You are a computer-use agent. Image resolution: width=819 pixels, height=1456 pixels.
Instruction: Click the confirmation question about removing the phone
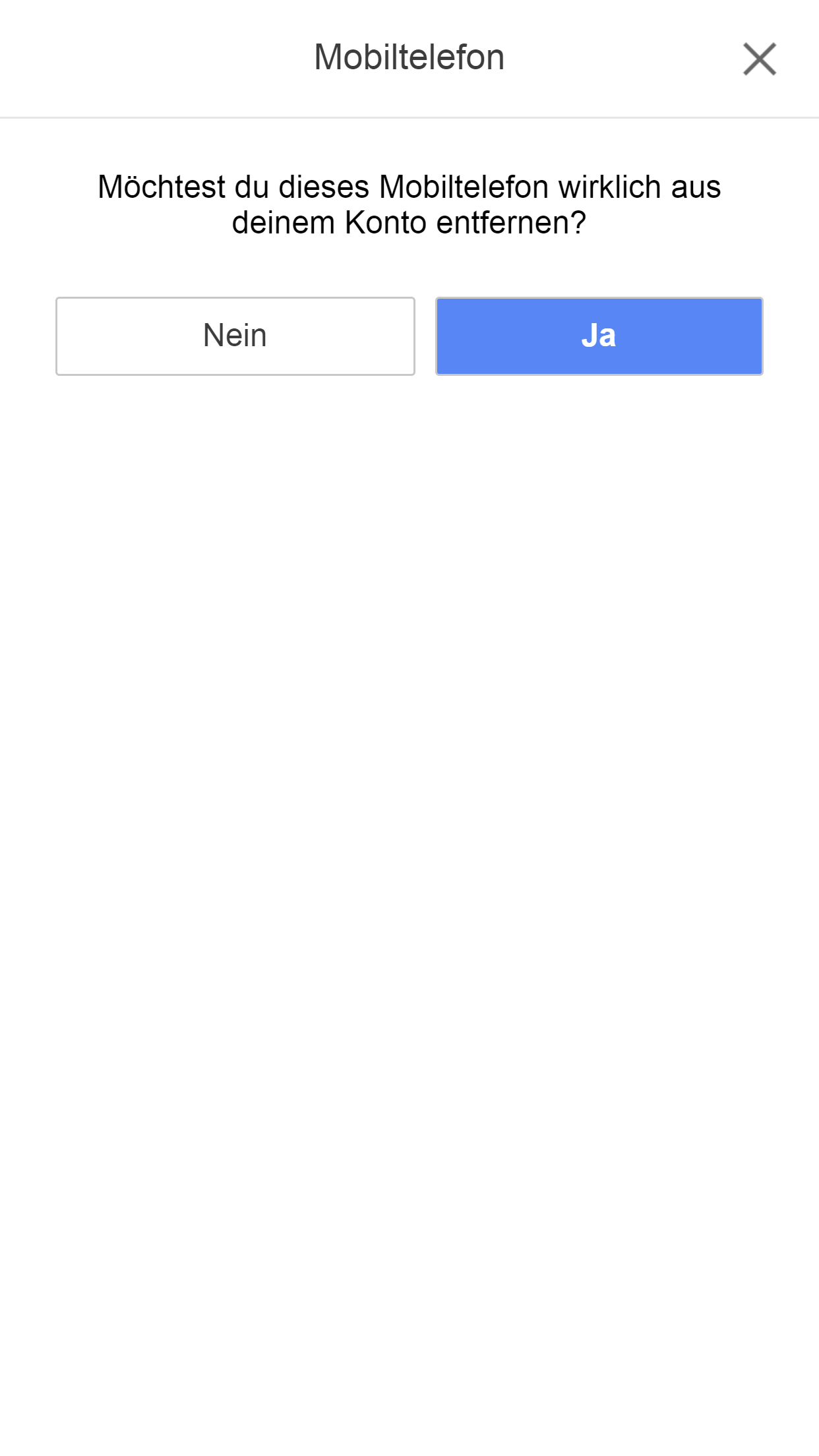coord(409,205)
